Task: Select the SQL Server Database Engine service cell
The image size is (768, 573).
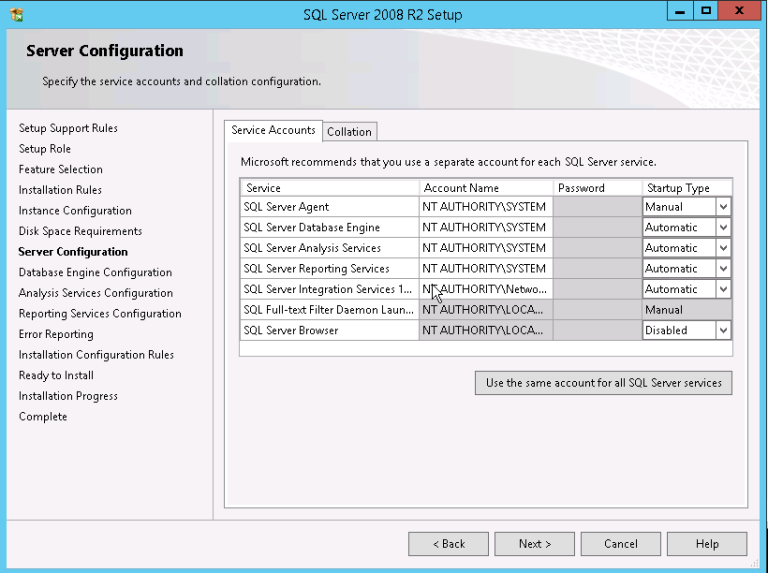Action: click(330, 227)
